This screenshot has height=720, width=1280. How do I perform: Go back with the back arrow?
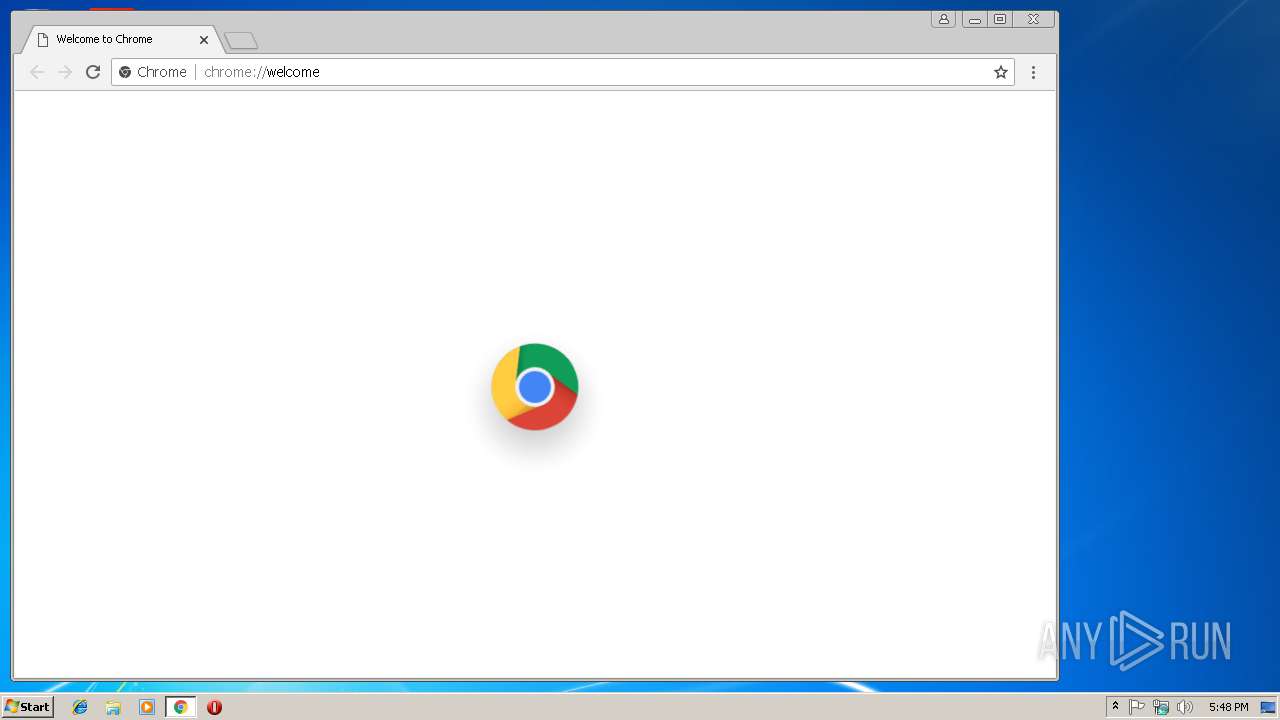pyautogui.click(x=37, y=72)
